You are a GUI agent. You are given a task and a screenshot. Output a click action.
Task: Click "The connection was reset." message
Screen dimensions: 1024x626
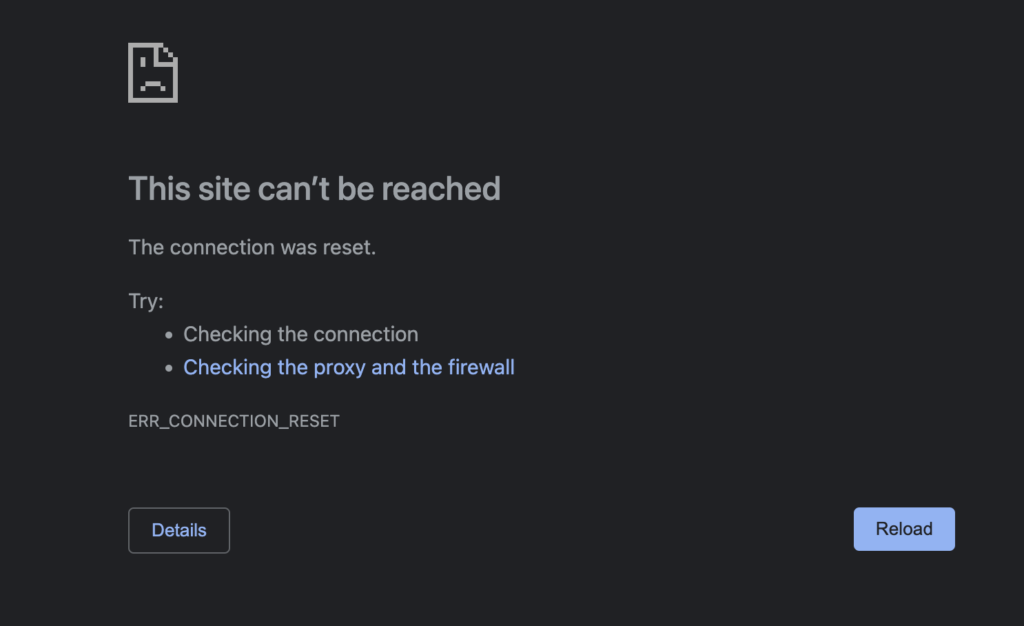(252, 247)
